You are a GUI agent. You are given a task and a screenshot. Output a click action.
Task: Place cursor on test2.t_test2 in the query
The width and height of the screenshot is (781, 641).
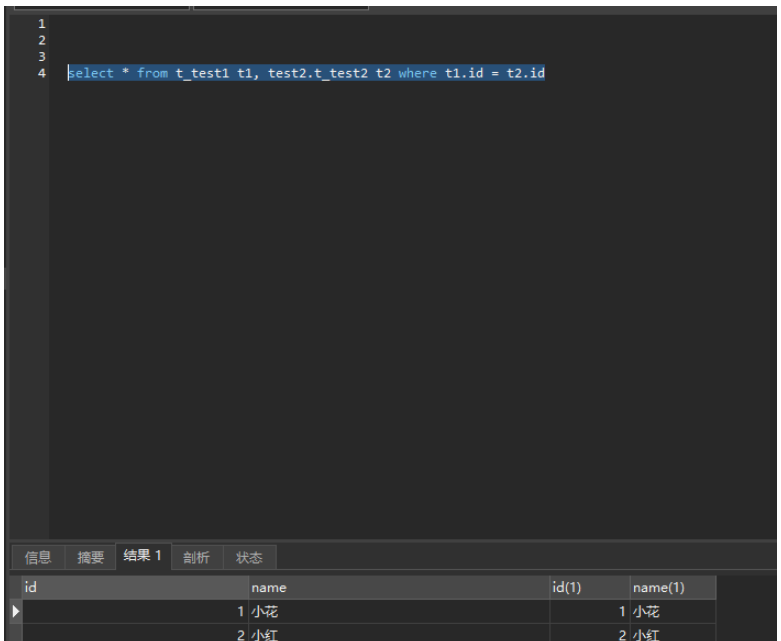coord(318,73)
